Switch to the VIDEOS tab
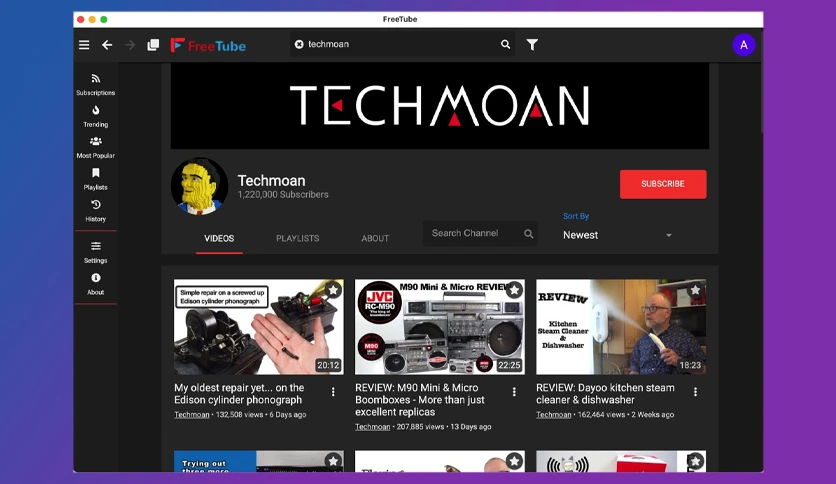 click(219, 238)
